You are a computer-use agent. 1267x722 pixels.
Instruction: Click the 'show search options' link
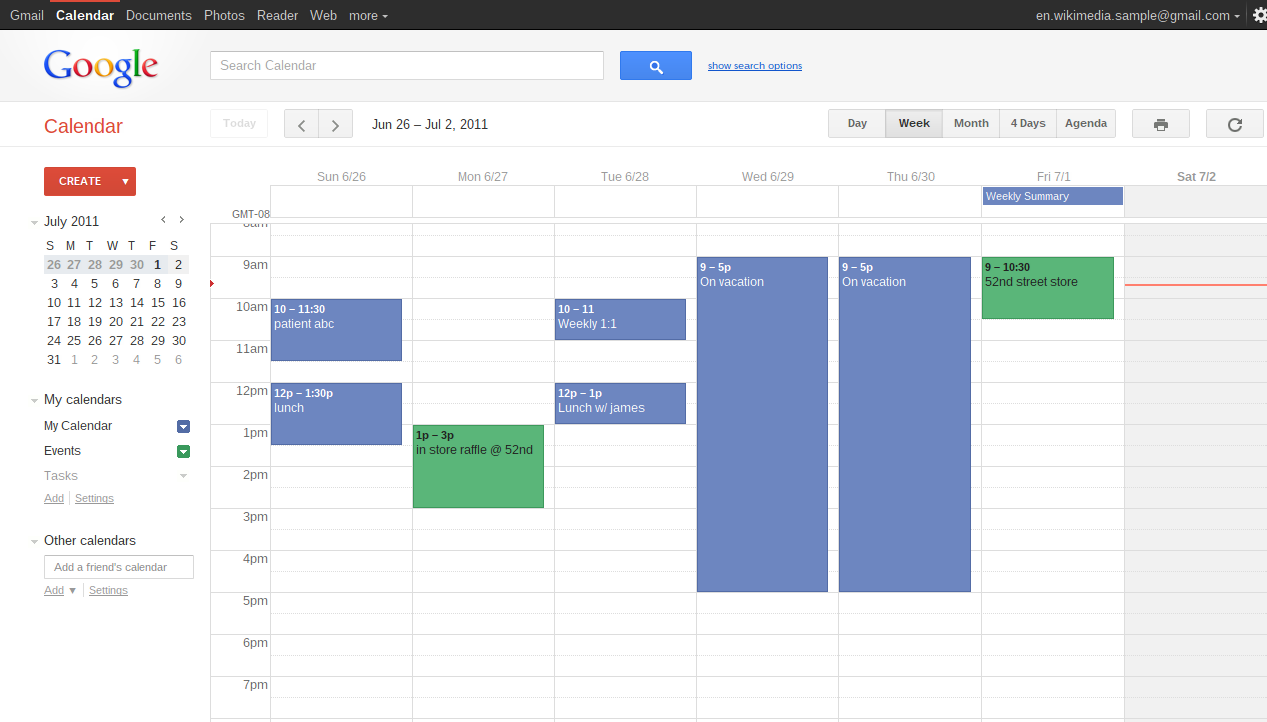coord(754,65)
